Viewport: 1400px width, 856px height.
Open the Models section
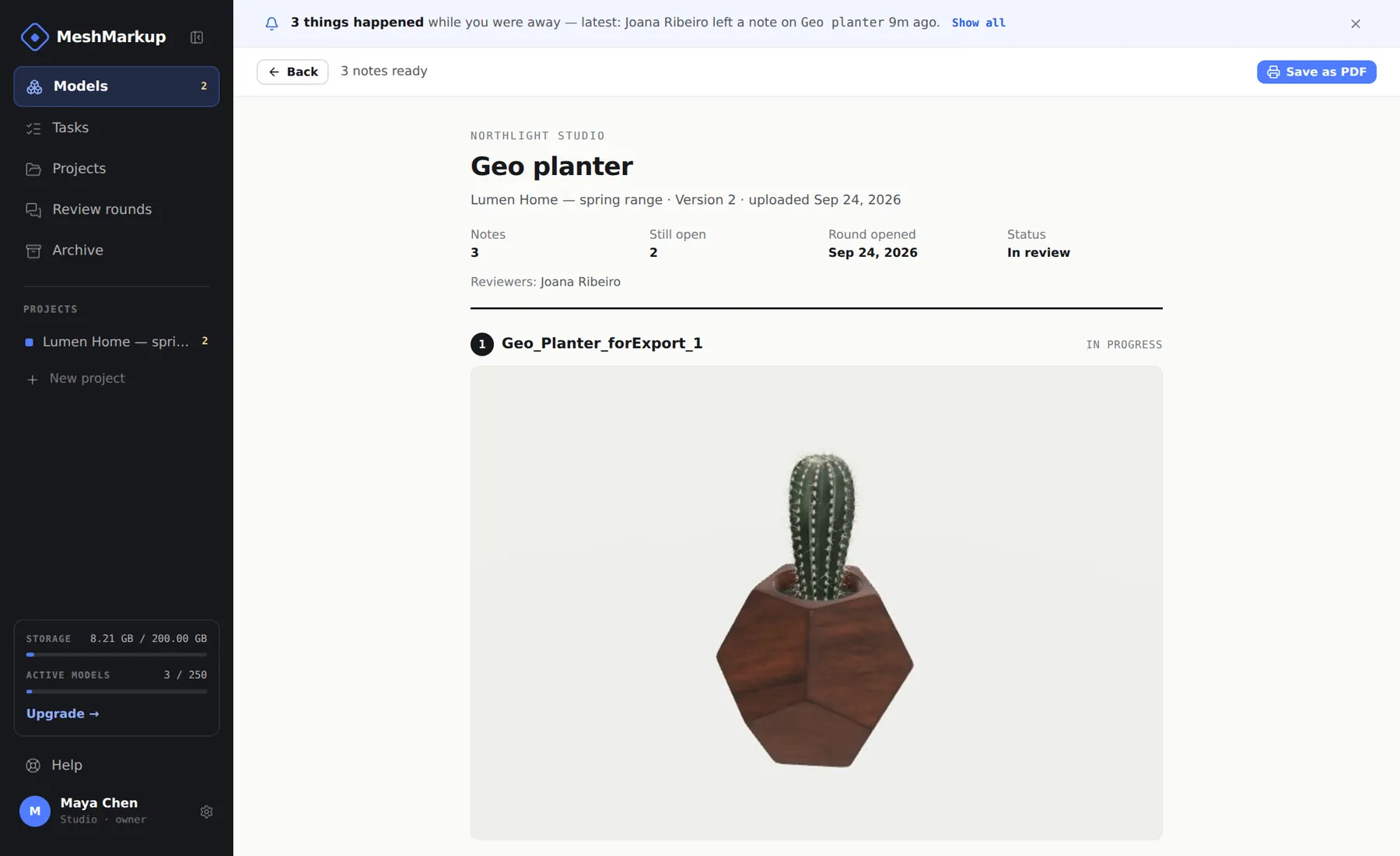[x=117, y=86]
